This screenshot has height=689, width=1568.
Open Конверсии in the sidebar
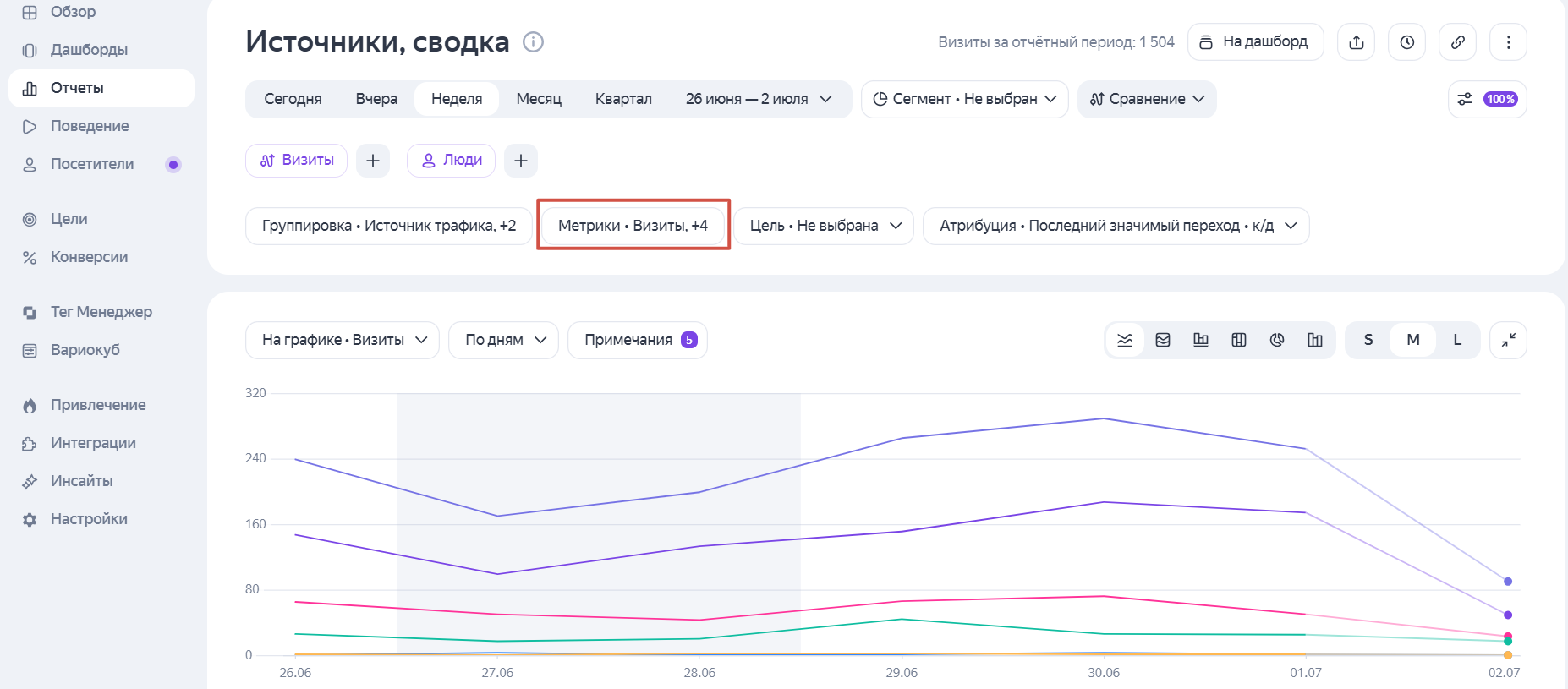(x=89, y=257)
